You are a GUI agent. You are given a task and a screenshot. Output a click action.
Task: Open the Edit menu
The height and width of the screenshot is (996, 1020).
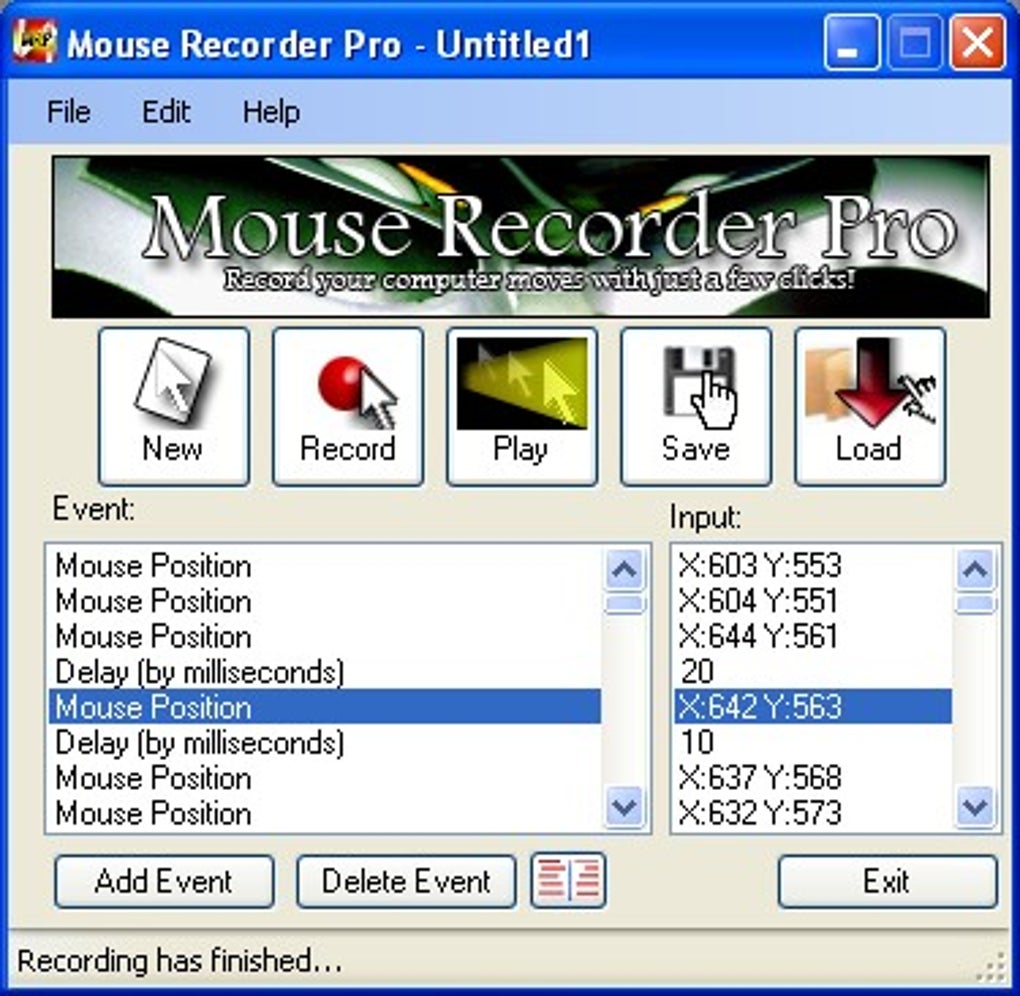tap(166, 112)
